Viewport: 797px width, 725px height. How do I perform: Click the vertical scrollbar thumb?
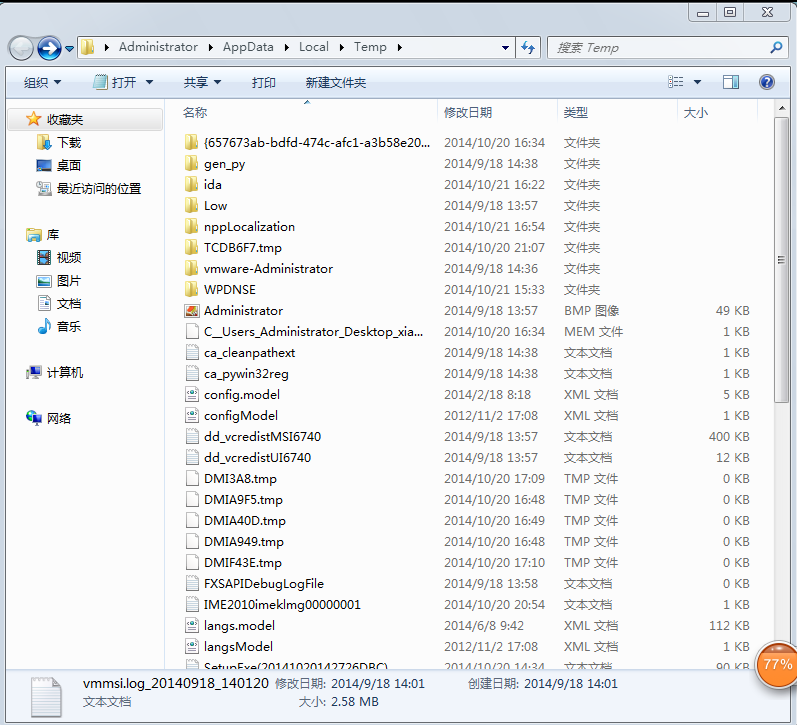[x=782, y=260]
